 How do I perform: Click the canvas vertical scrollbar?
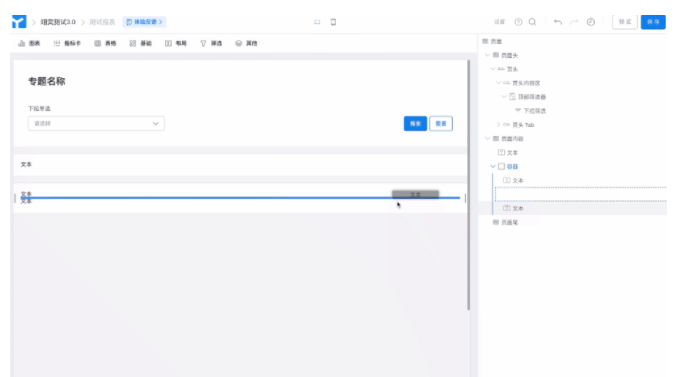coord(468,185)
